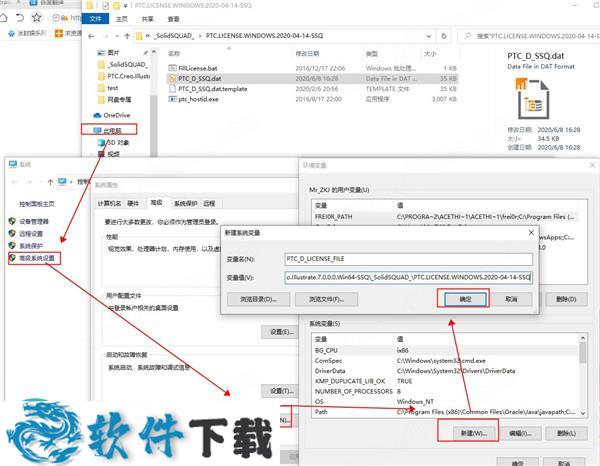Screen dimensions: 600x466
Task: Switch to 计算机名 tab in System Properties
Action: click(x=109, y=204)
